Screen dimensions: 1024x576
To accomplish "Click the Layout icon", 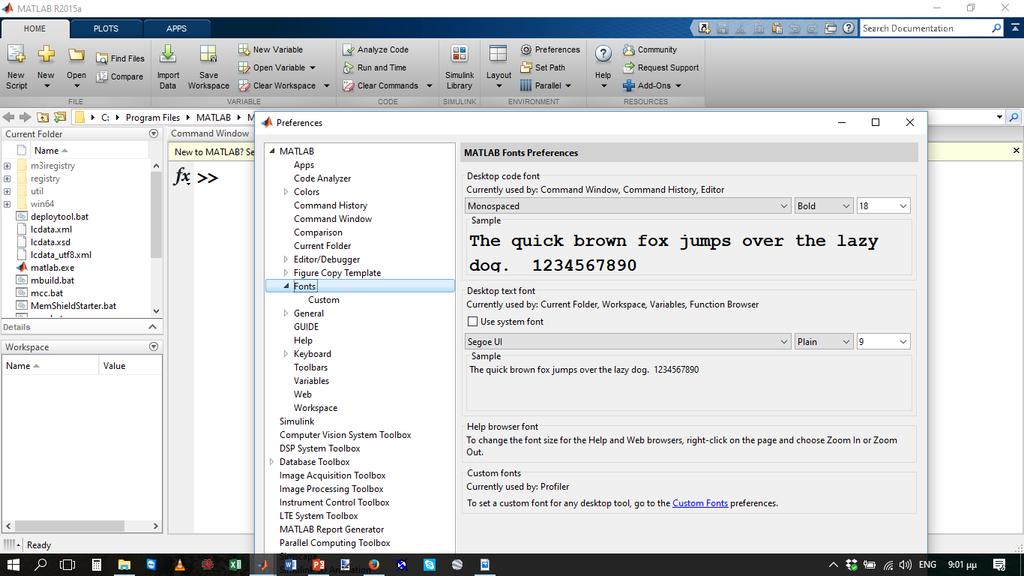I will point(498,54).
